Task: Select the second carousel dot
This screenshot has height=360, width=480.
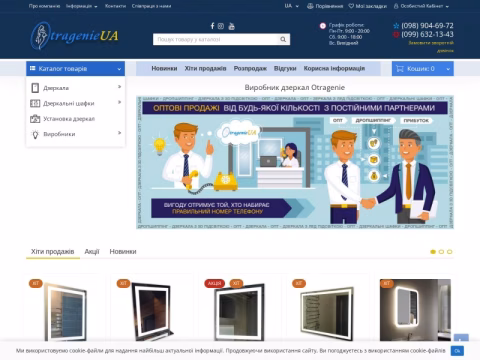Action: (441, 252)
